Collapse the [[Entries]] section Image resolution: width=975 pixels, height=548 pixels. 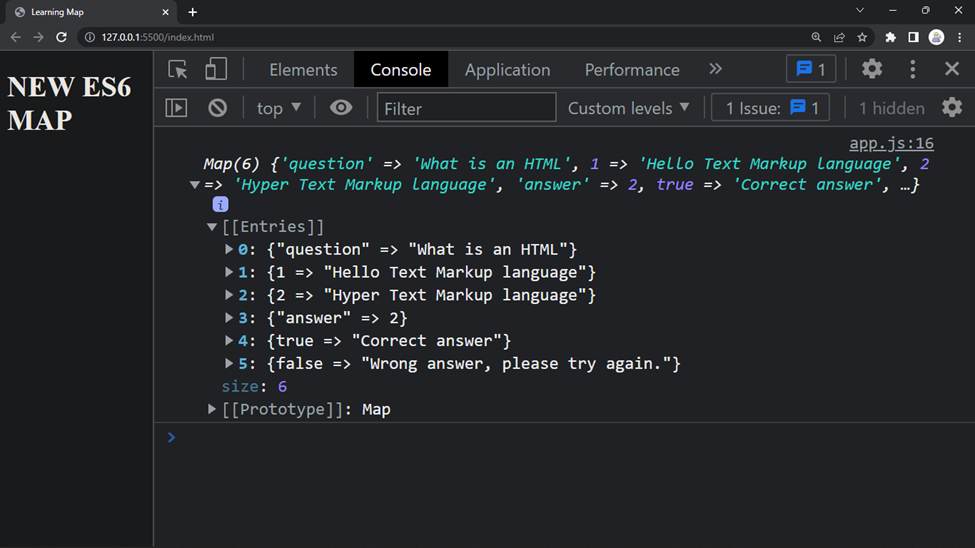point(212,227)
